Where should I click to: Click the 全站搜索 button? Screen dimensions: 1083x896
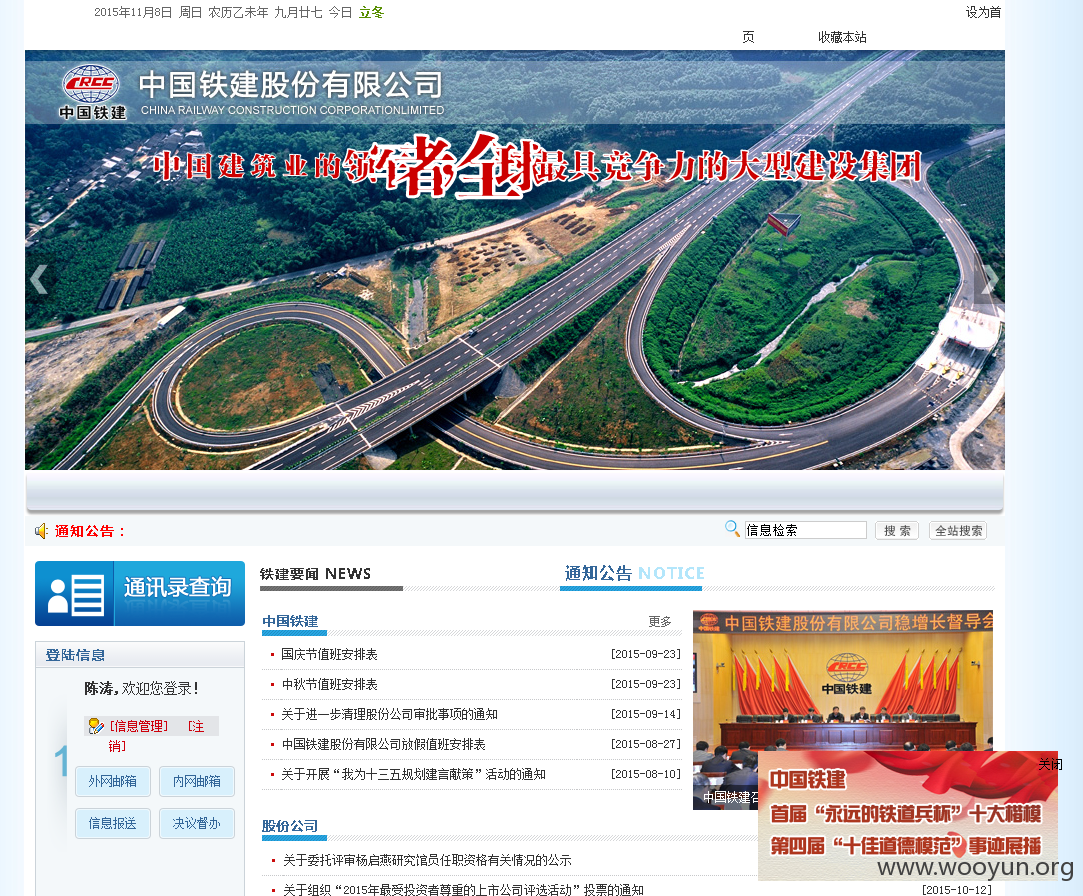(x=958, y=531)
